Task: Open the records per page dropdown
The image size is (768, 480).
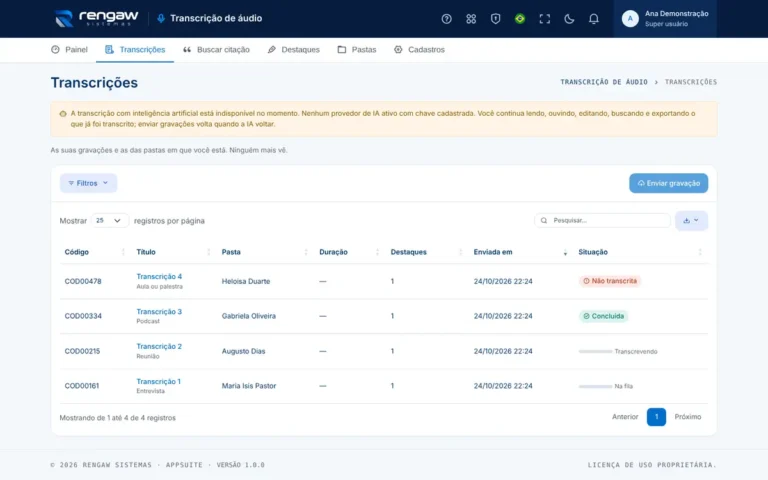Action: [x=110, y=220]
